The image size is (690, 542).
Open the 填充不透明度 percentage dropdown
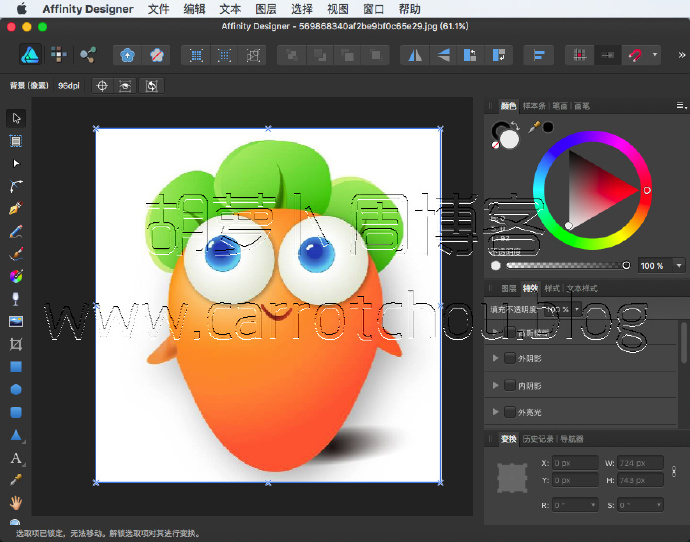(576, 309)
